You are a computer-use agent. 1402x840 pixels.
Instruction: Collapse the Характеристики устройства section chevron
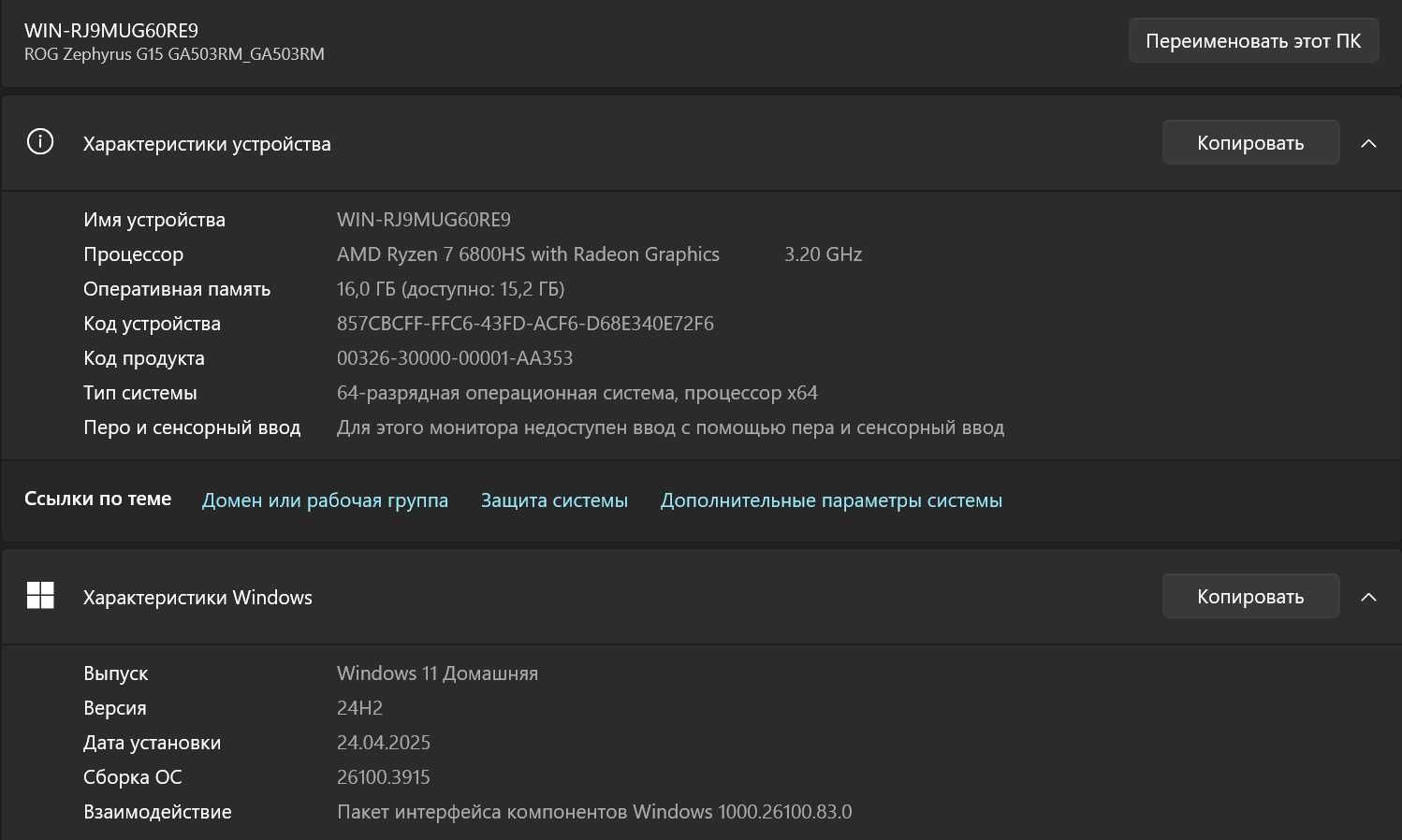click(x=1368, y=143)
